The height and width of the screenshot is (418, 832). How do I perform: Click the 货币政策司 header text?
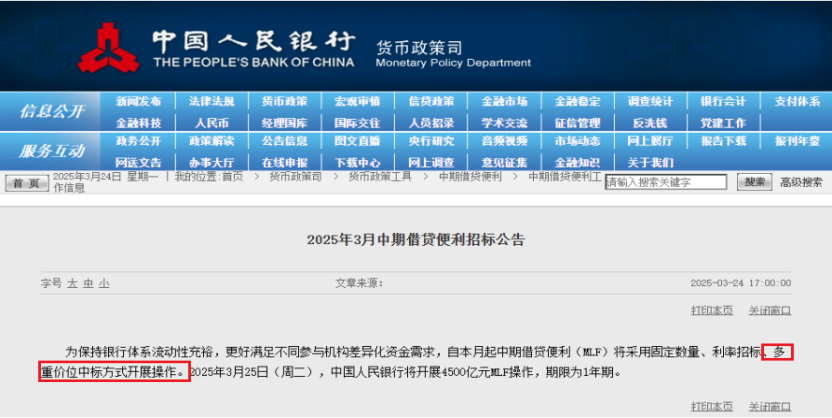point(419,48)
